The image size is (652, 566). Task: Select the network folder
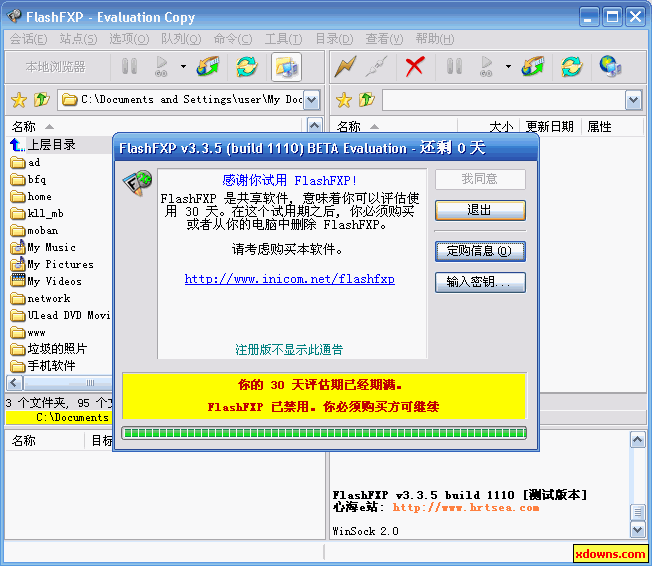click(x=40, y=299)
